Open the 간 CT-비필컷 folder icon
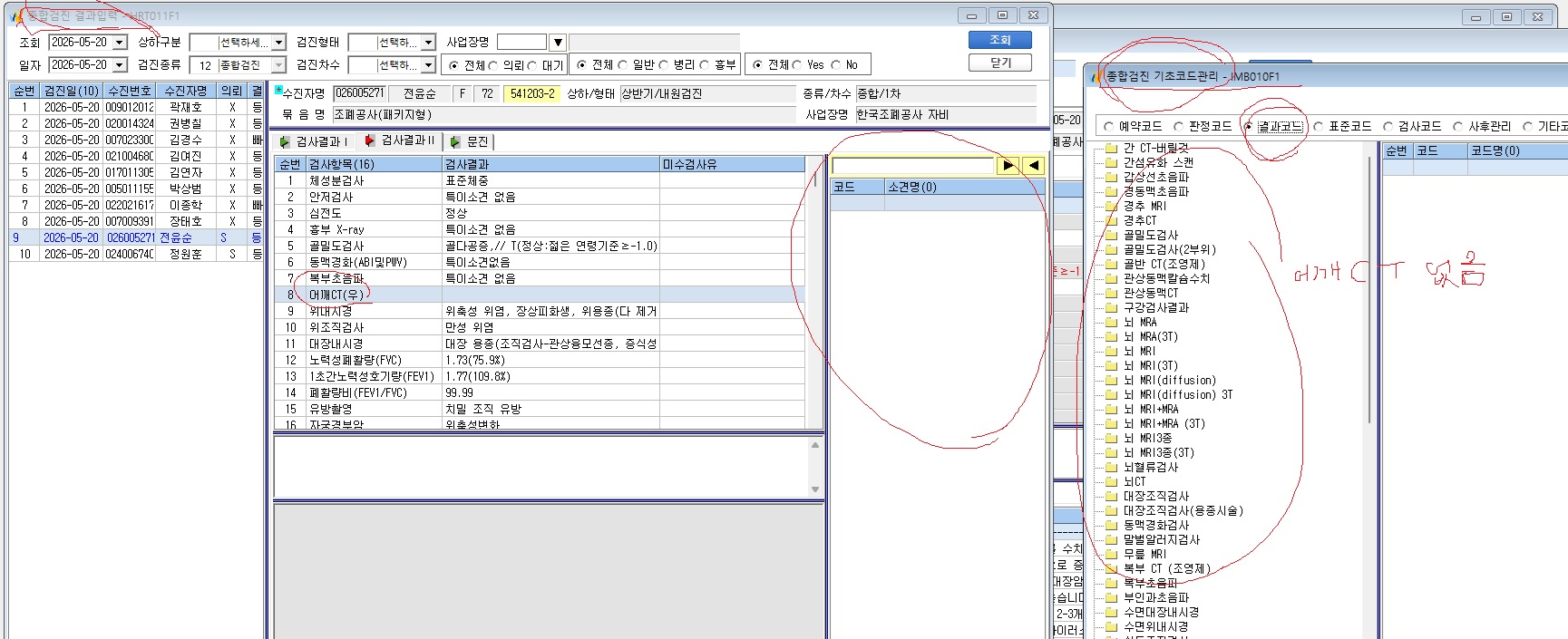Viewport: 1568px width, 639px height. [x=1111, y=148]
